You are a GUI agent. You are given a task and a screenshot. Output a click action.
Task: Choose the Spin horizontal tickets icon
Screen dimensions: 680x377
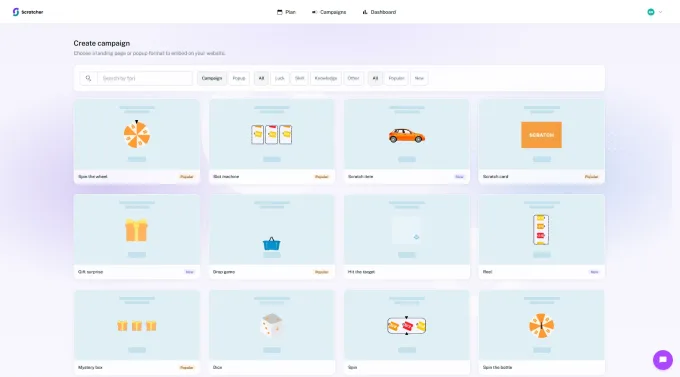click(407, 325)
